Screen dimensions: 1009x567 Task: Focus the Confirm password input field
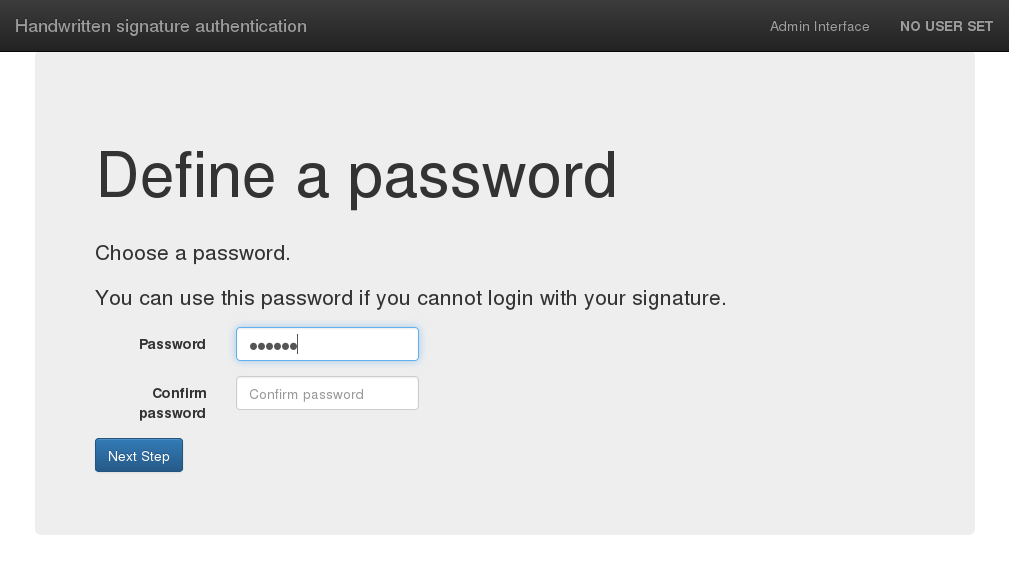tap(327, 393)
